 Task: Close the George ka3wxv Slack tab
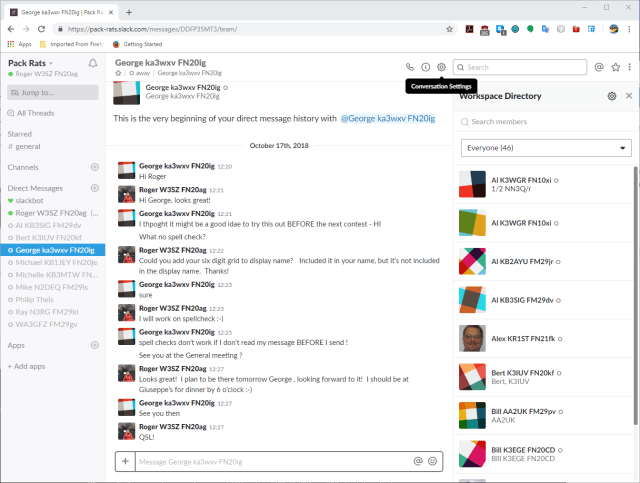(111, 12)
